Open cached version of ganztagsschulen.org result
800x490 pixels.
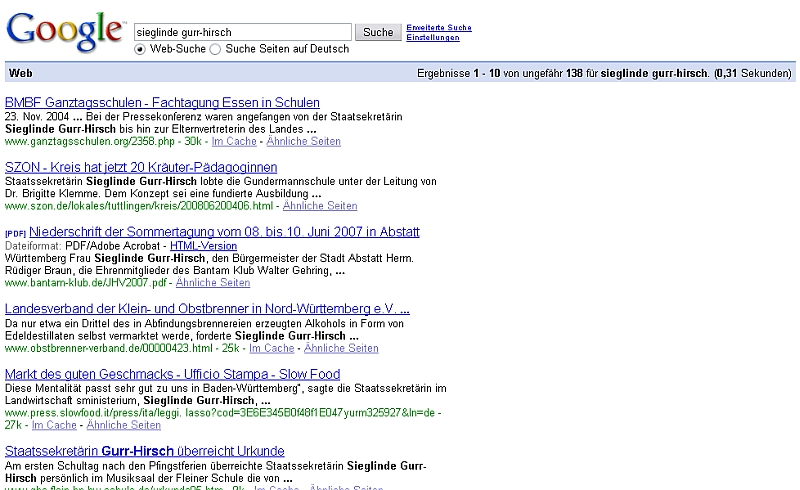point(233,142)
